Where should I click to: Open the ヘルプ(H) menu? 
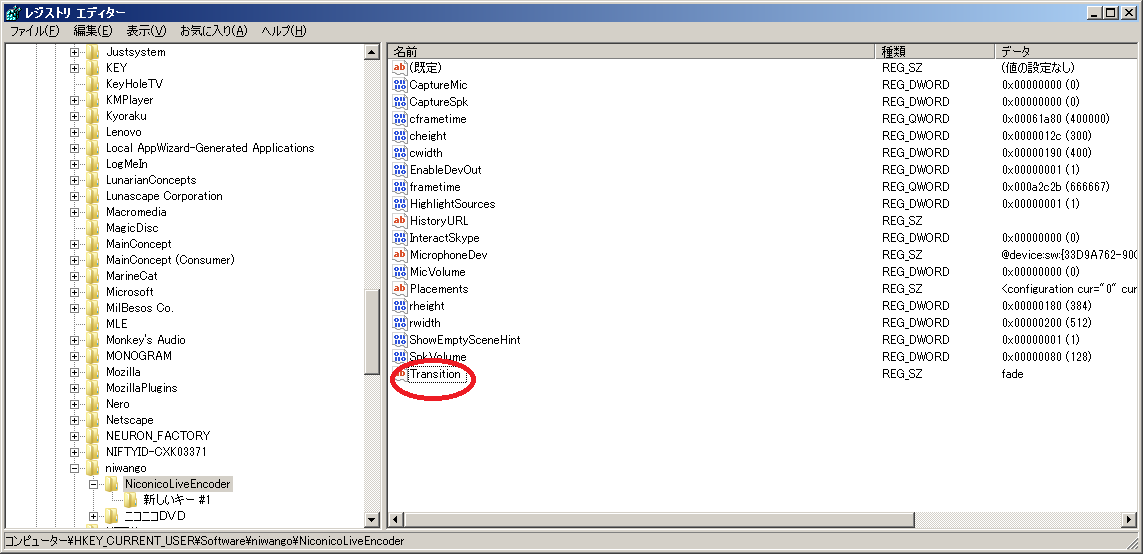pos(284,31)
